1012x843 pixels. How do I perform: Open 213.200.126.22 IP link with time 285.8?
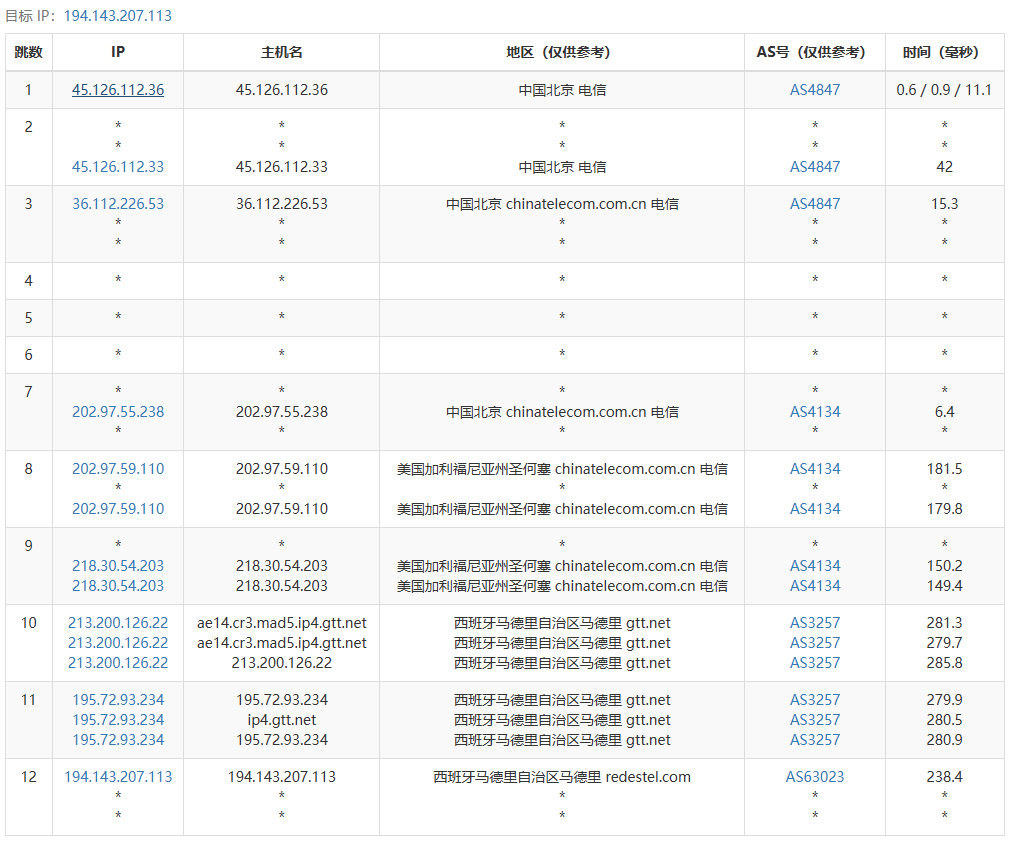pos(118,663)
